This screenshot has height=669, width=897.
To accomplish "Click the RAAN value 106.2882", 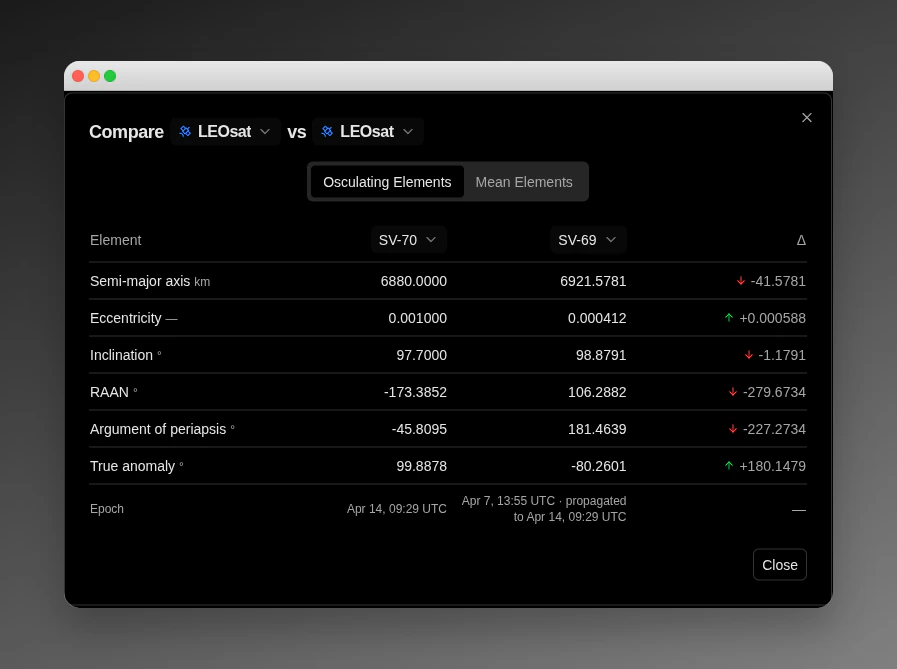I will point(597,392).
